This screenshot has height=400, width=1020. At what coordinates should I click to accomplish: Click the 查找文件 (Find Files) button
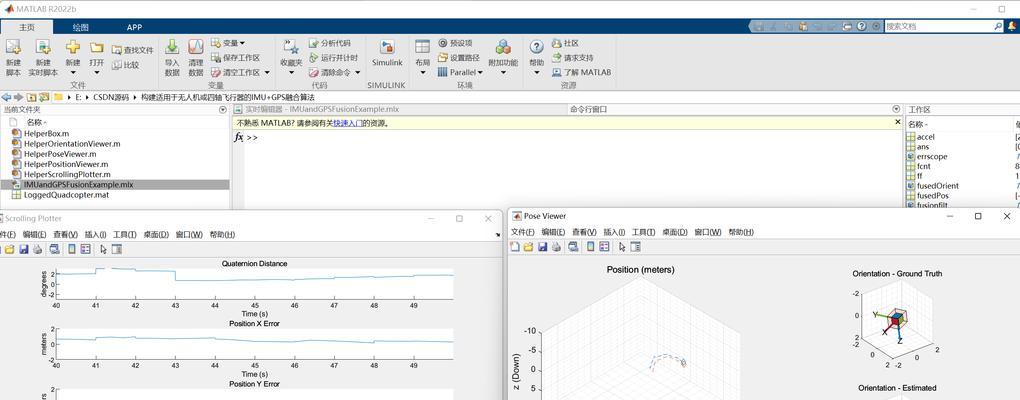[x=132, y=50]
